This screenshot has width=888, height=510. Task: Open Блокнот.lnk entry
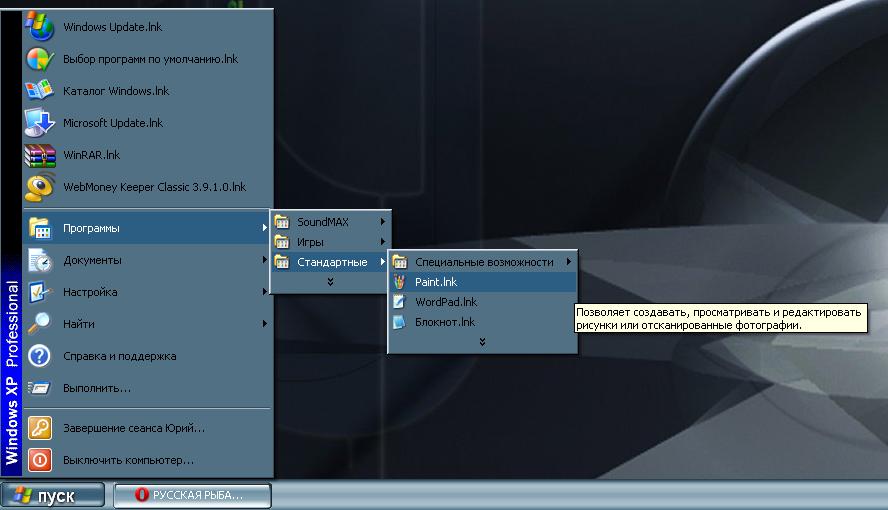click(483, 322)
